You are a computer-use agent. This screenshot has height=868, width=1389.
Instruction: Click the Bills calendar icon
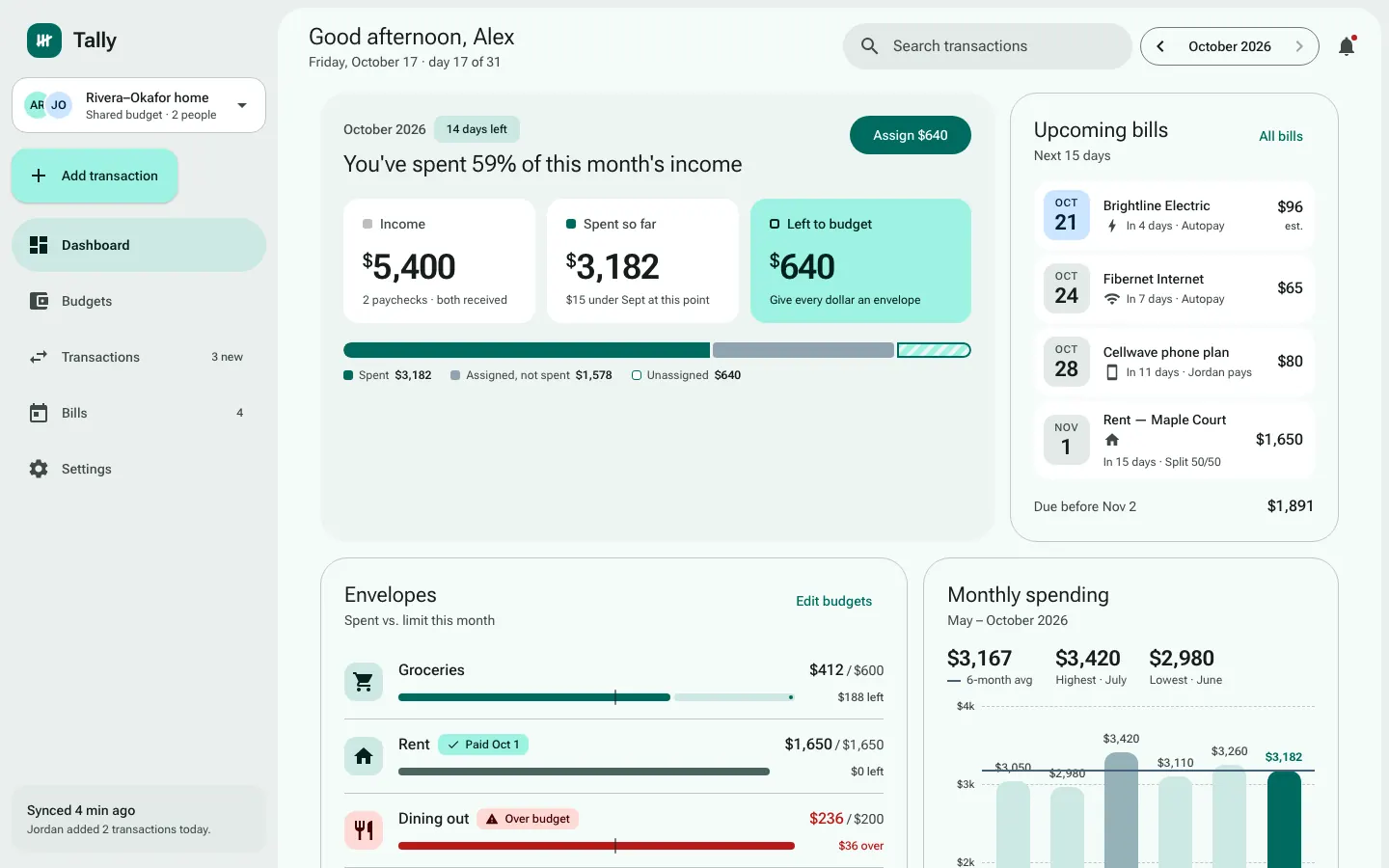pos(39,413)
